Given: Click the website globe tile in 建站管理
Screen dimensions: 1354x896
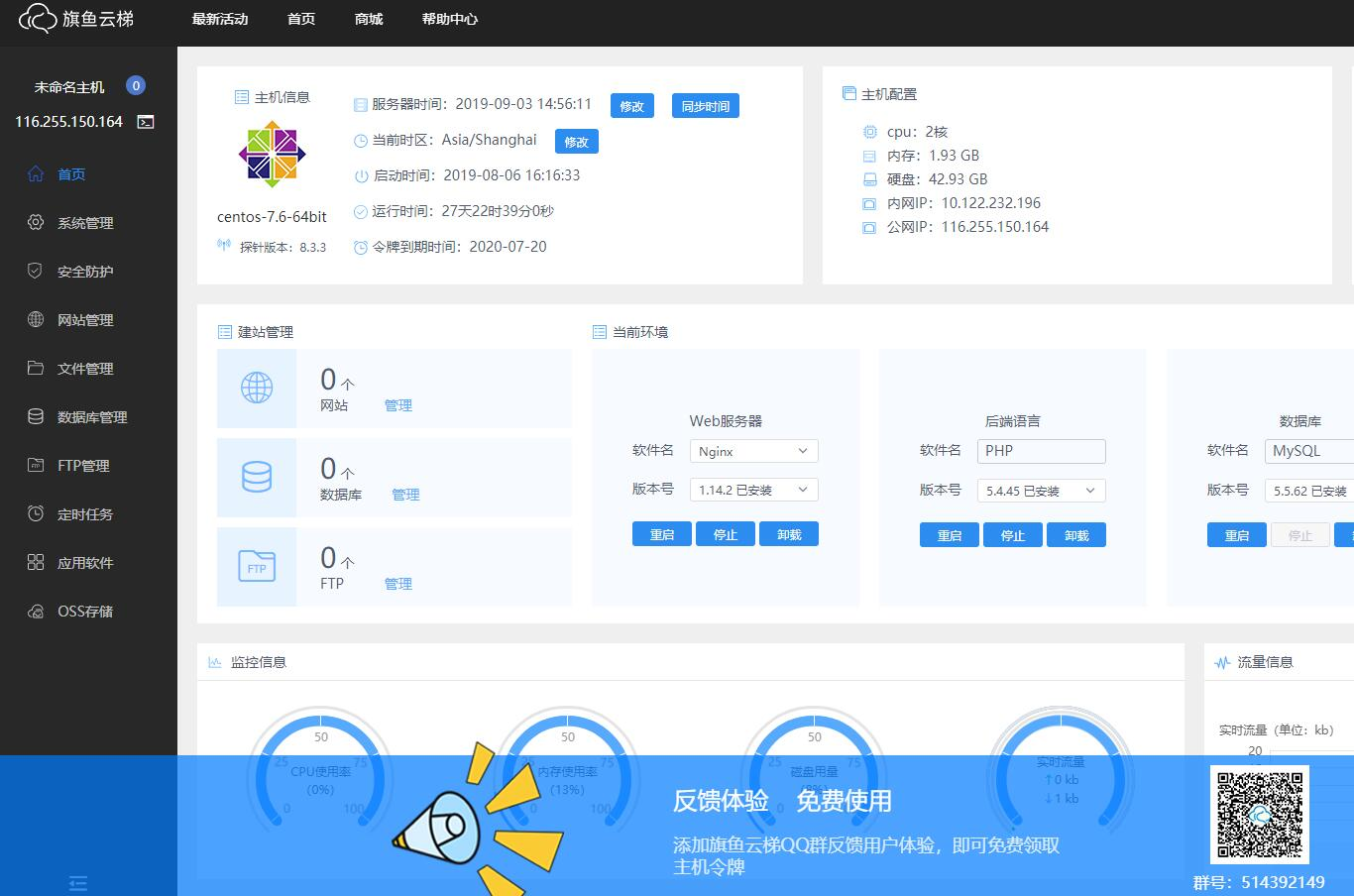Looking at the screenshot, I should [x=257, y=388].
